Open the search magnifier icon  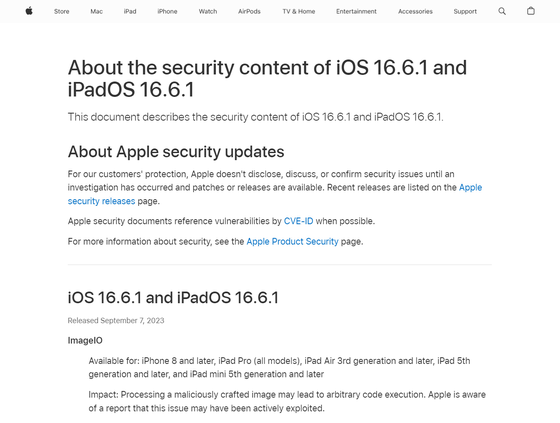point(502,11)
